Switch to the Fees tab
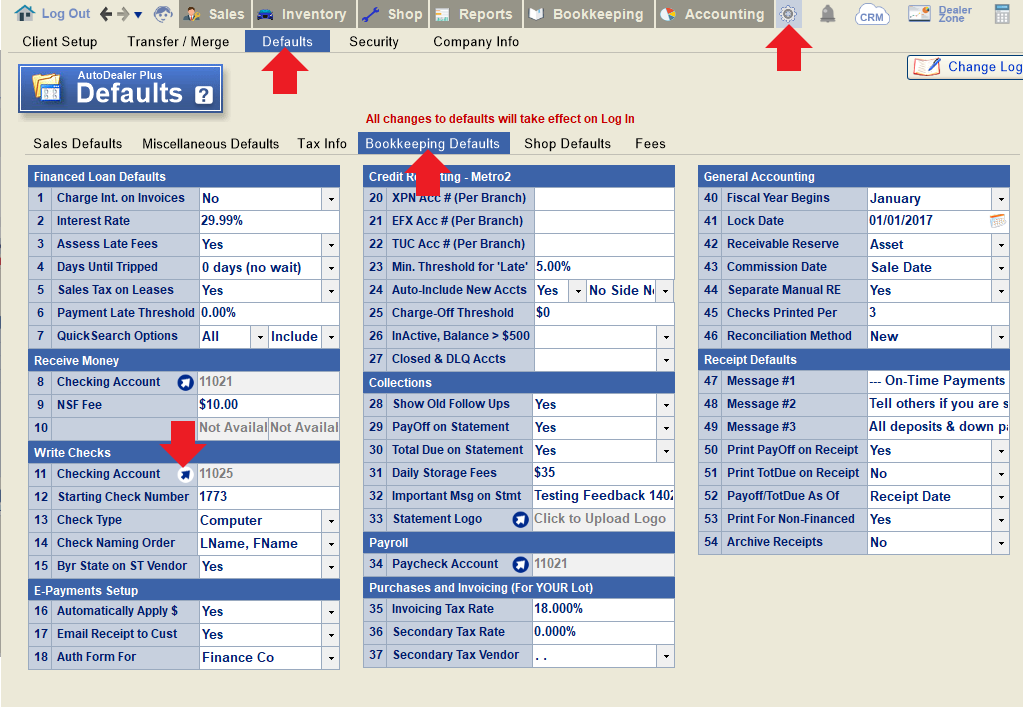 click(x=650, y=143)
